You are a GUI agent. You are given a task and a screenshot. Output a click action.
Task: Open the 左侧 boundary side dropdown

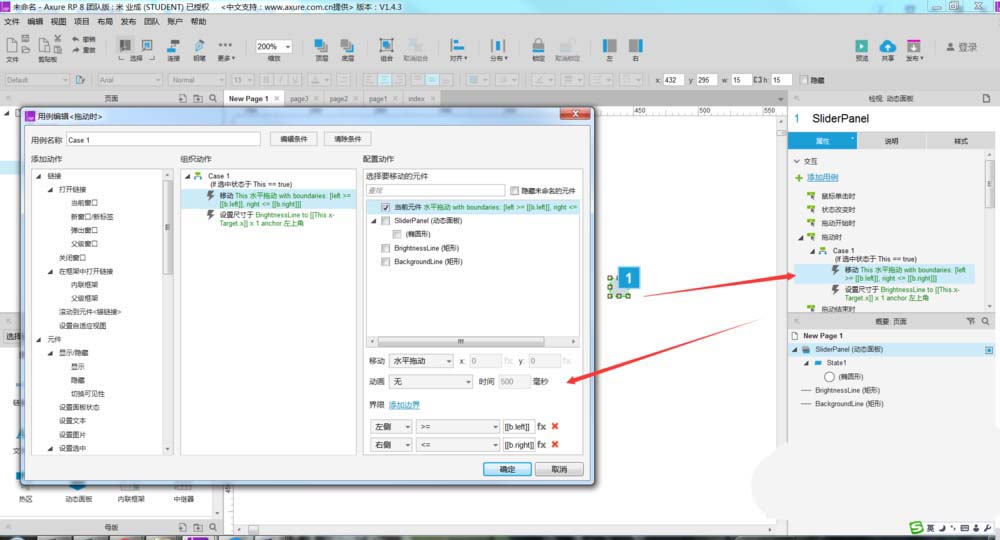392,427
